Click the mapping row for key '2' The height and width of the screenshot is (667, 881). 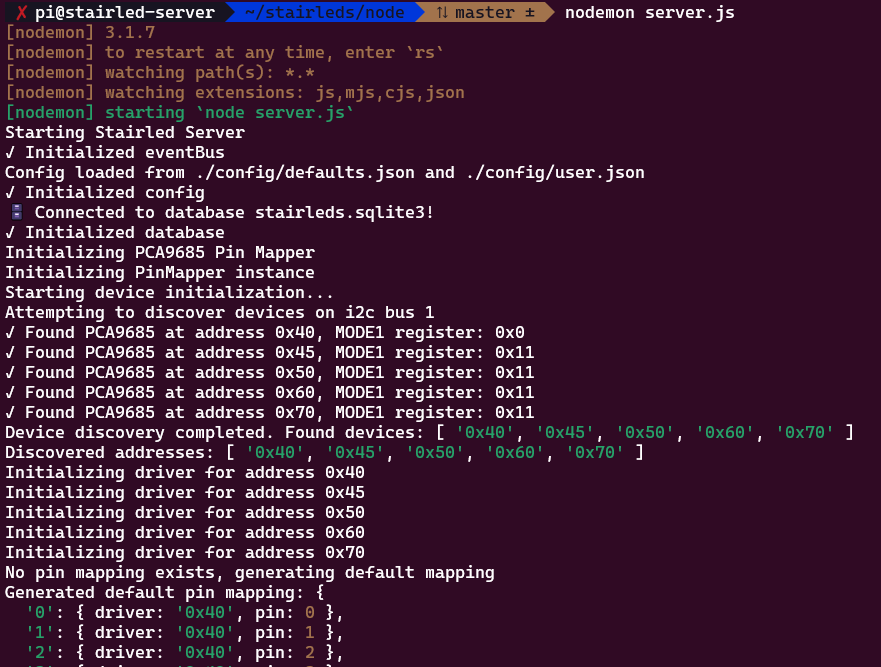pyautogui.click(x=185, y=652)
